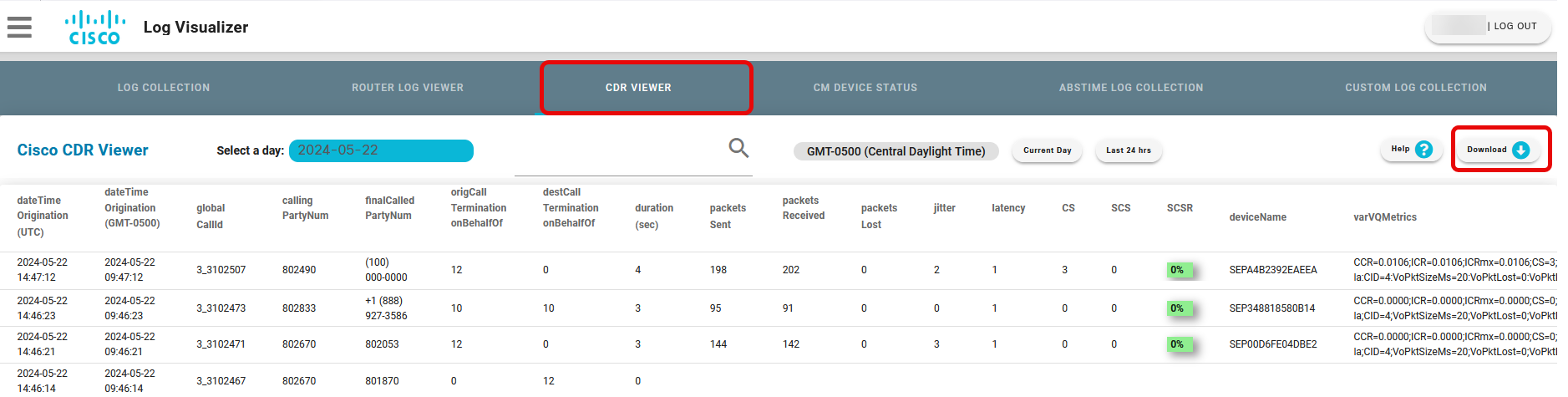The width and height of the screenshot is (1568, 397).
Task: Click the Last 24 hrs button
Action: (1129, 150)
